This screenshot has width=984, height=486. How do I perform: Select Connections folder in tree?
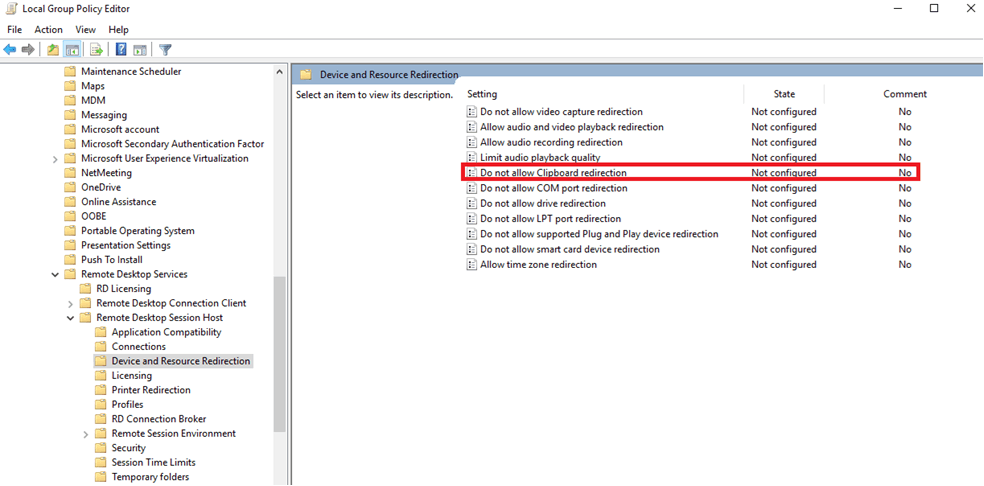(x=139, y=347)
